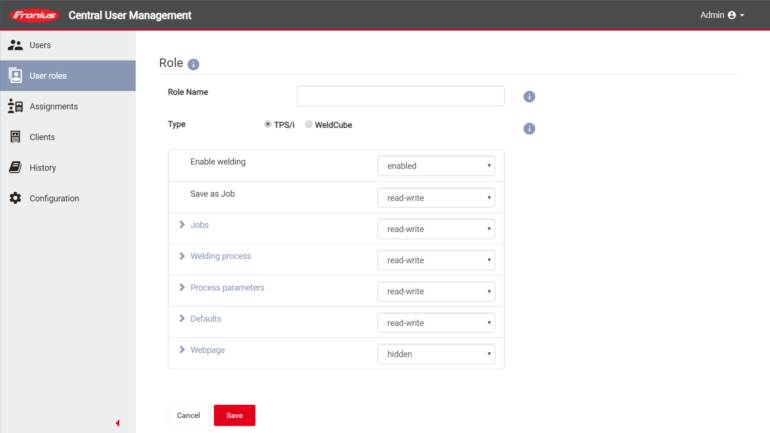770x433 pixels.
Task: Select the TPS/i radio button
Action: 267,125
